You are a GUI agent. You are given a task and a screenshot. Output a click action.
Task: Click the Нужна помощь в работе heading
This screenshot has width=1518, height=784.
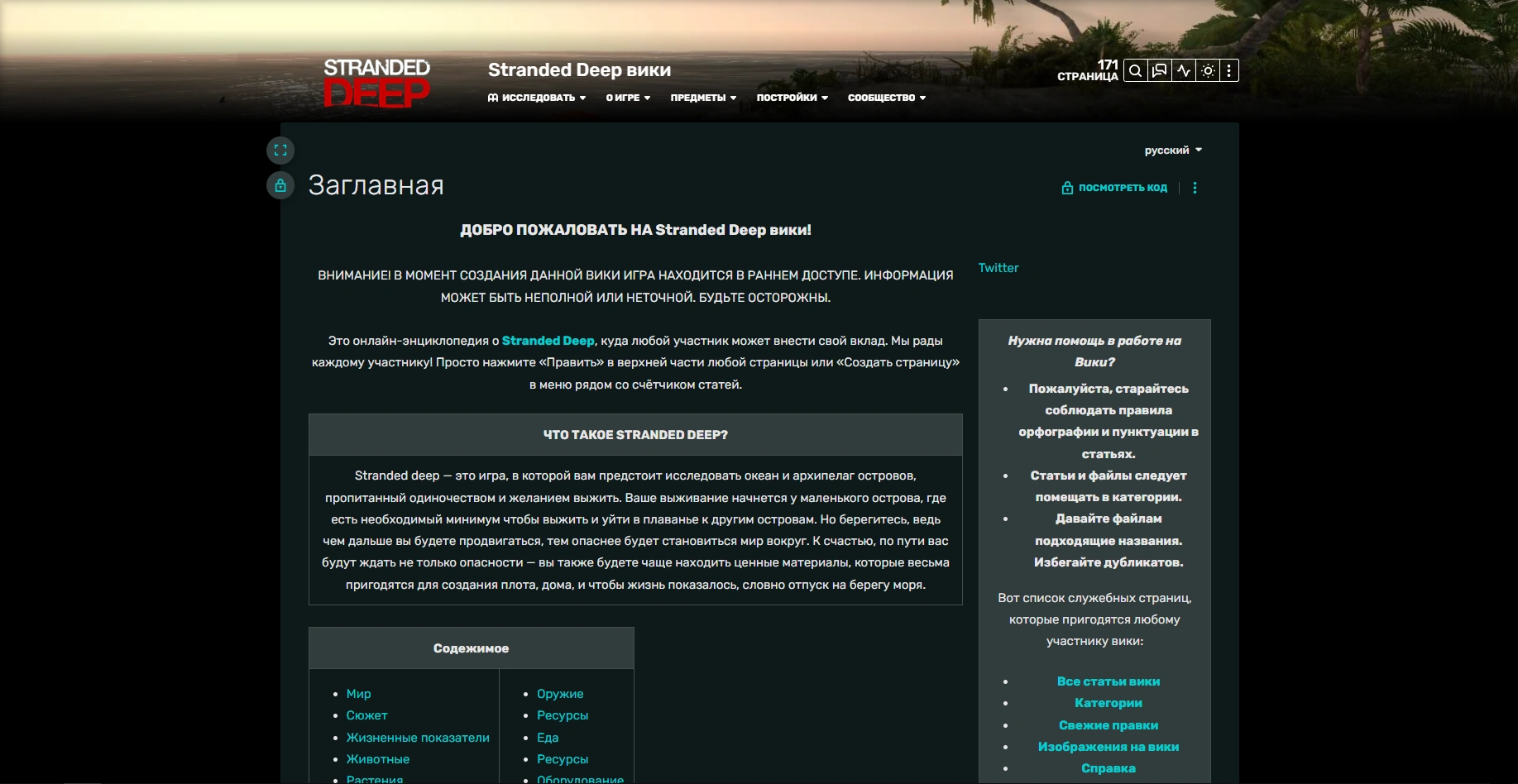pos(1094,351)
